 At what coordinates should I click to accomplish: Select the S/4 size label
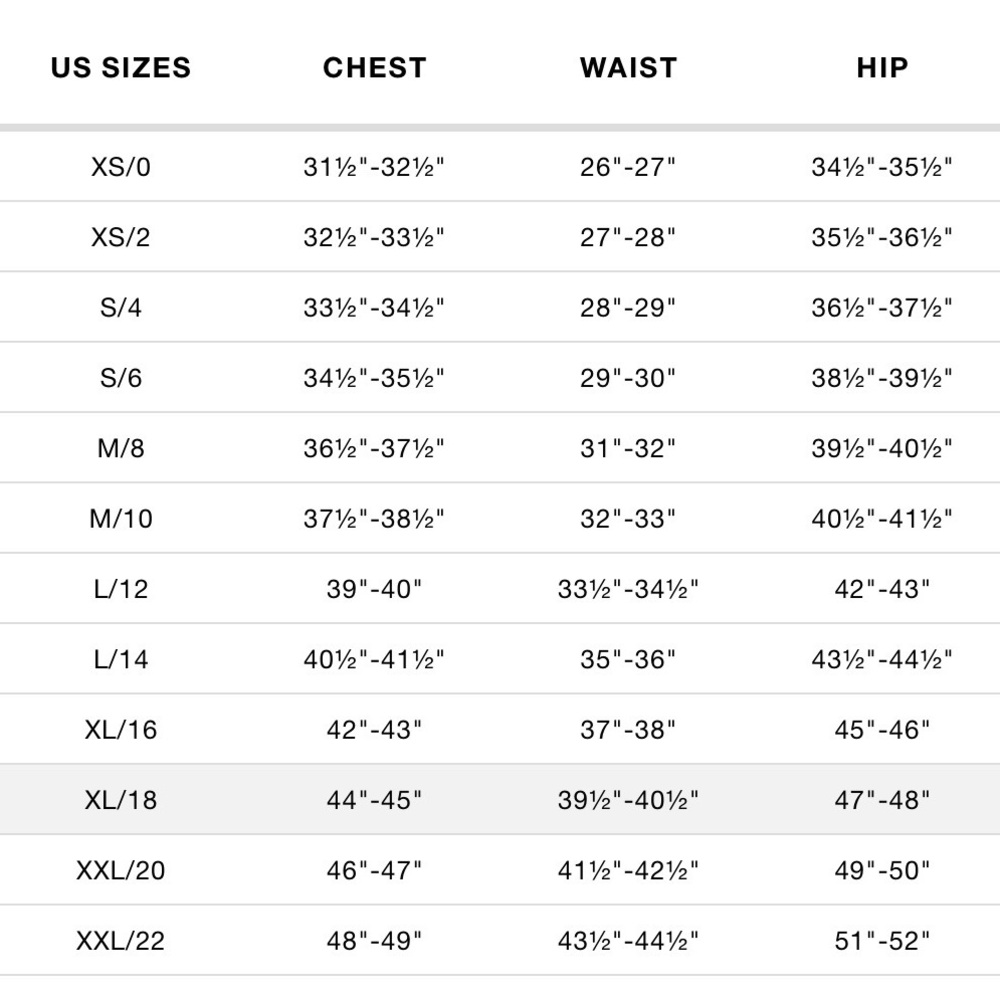[x=121, y=307]
